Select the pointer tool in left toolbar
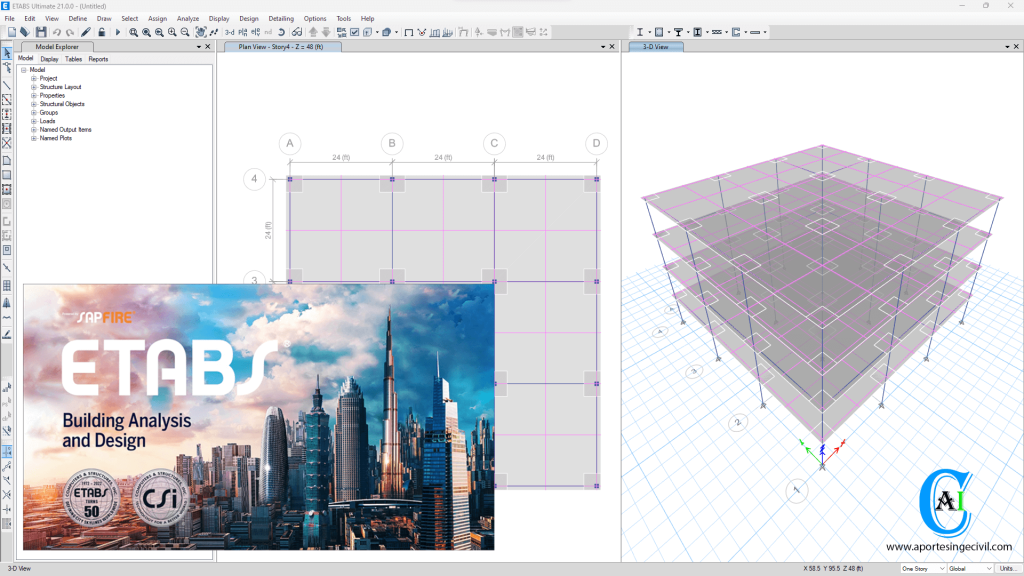Viewport: 1024px width, 576px height. pyautogui.click(x=7, y=53)
